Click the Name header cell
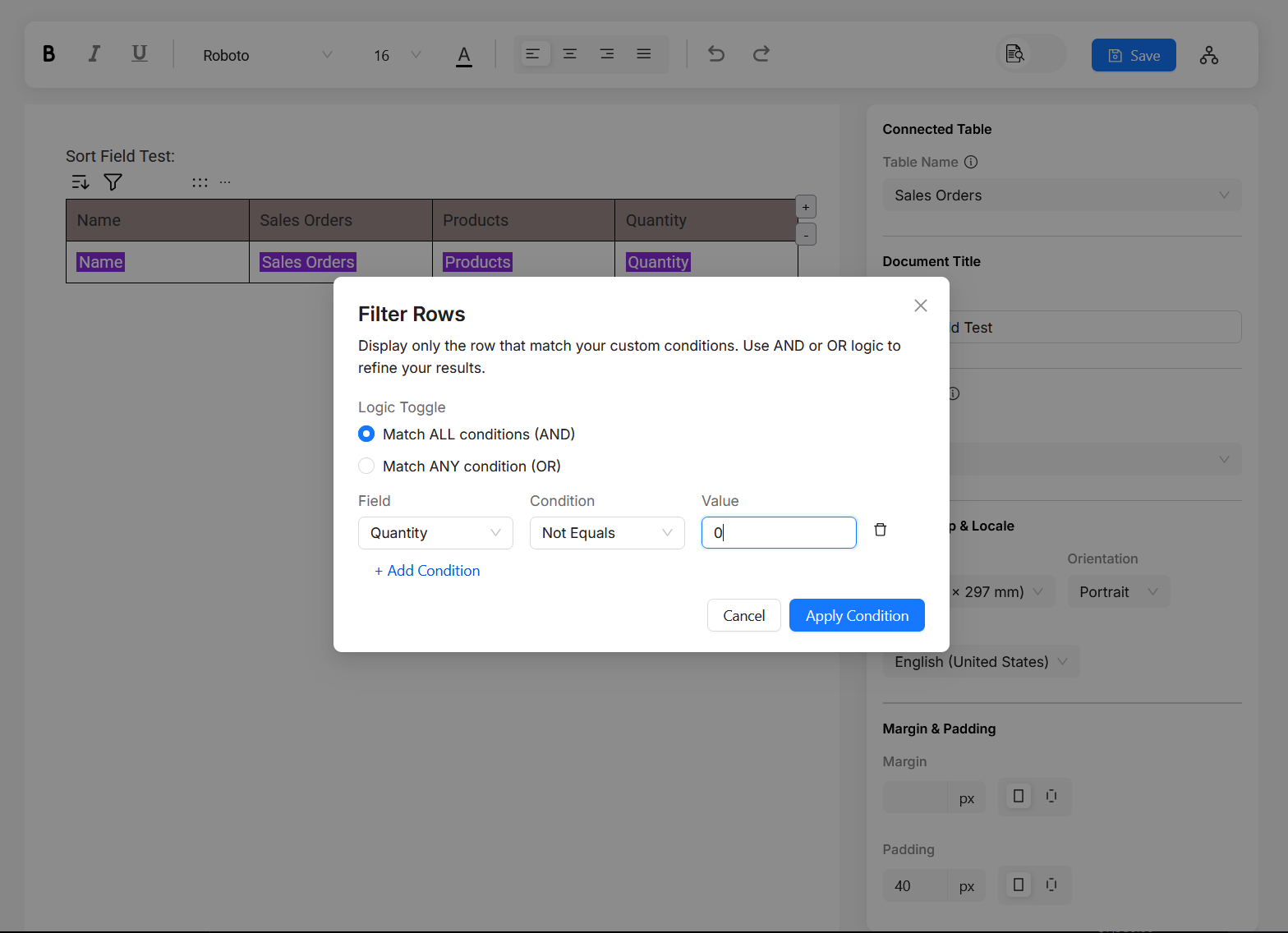Viewport: 1288px width, 933px height. point(158,220)
